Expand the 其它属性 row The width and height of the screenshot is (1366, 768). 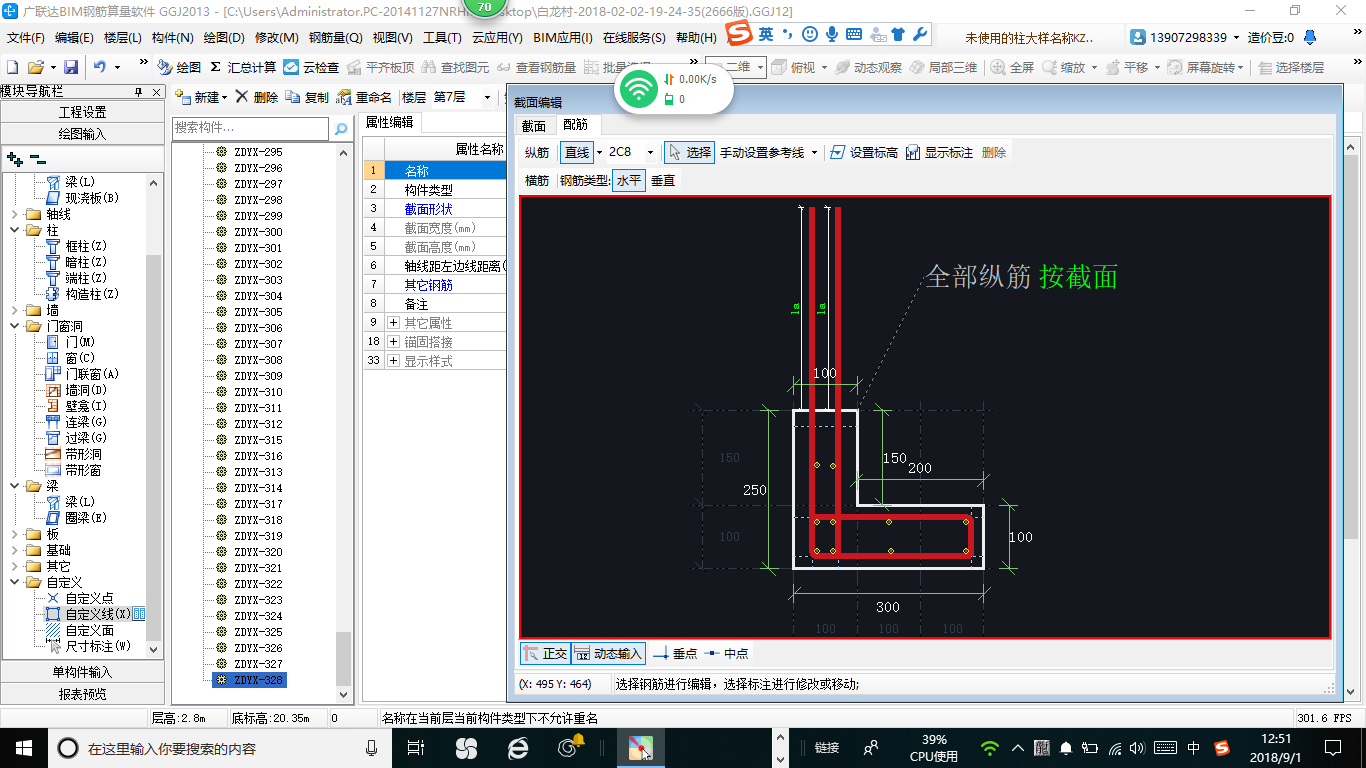[x=394, y=323]
